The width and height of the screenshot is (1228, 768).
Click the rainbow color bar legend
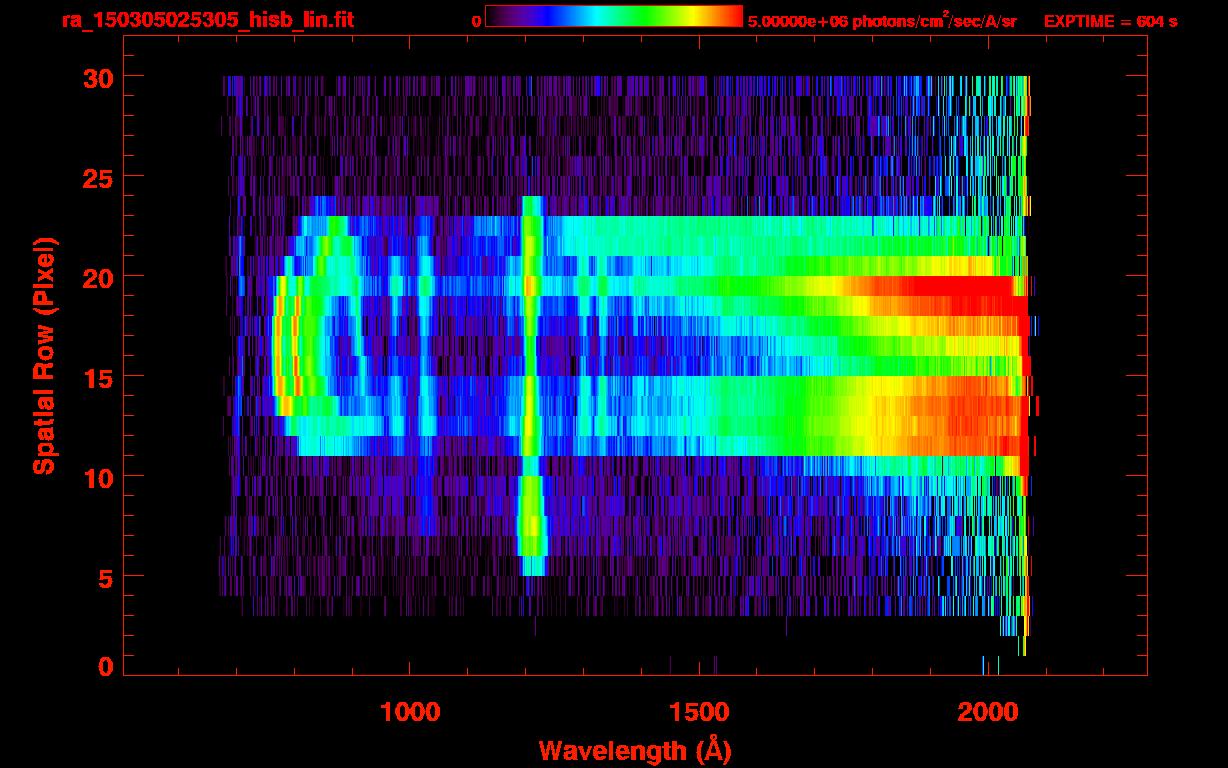point(614,16)
